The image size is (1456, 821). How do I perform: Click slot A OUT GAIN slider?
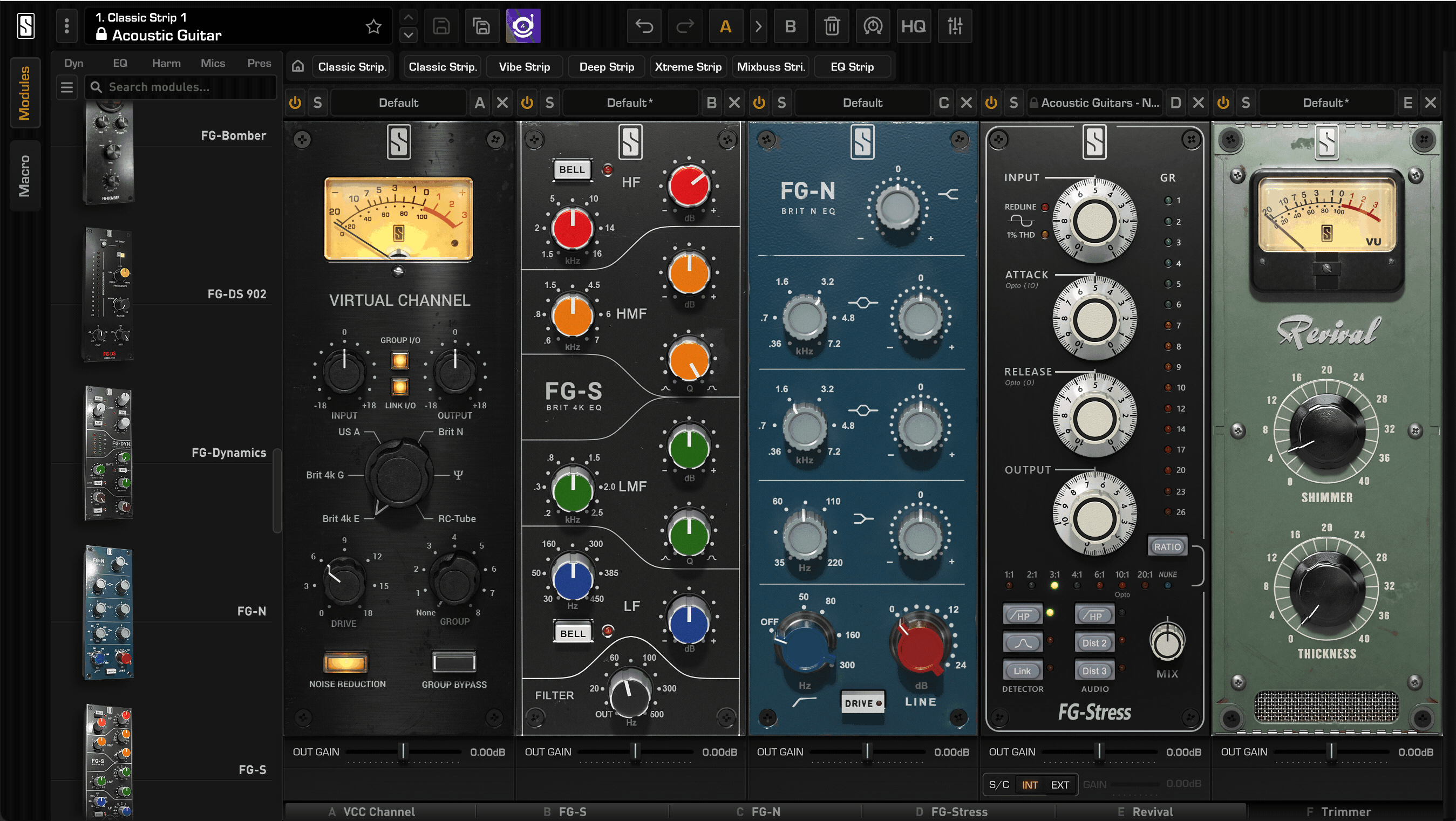[x=403, y=751]
